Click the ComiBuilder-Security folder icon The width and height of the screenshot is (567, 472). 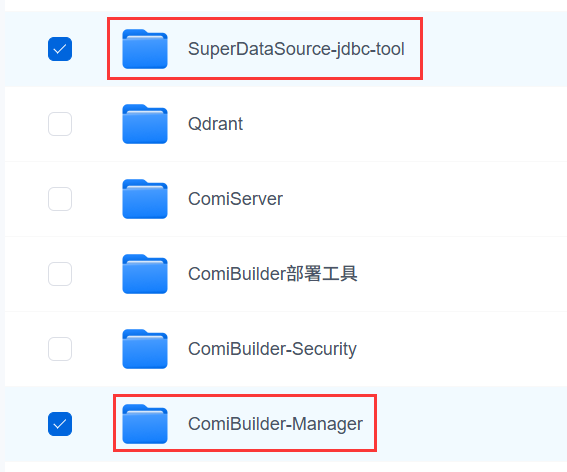click(145, 349)
